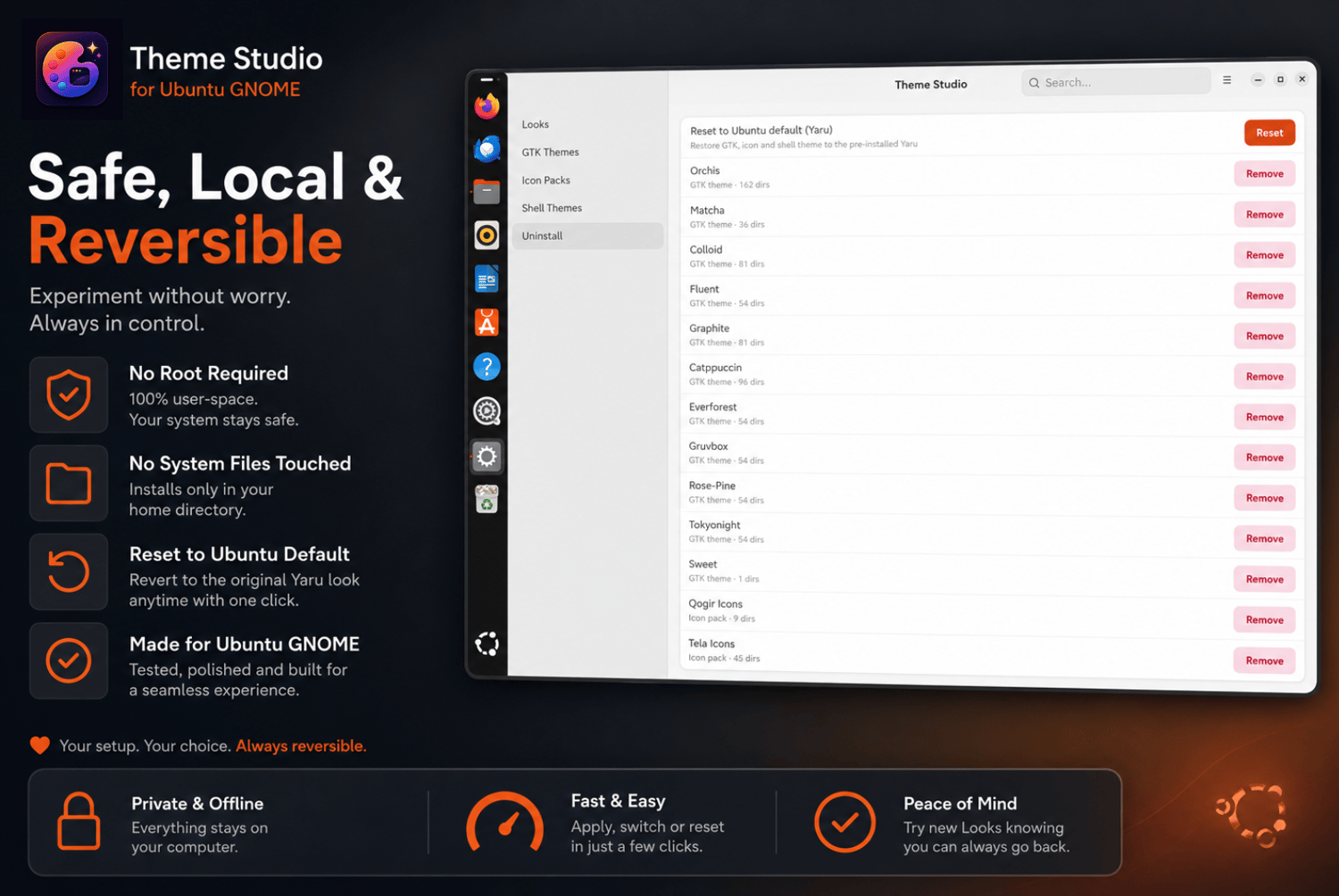Remove the Rose-Pine theme

(x=1265, y=498)
